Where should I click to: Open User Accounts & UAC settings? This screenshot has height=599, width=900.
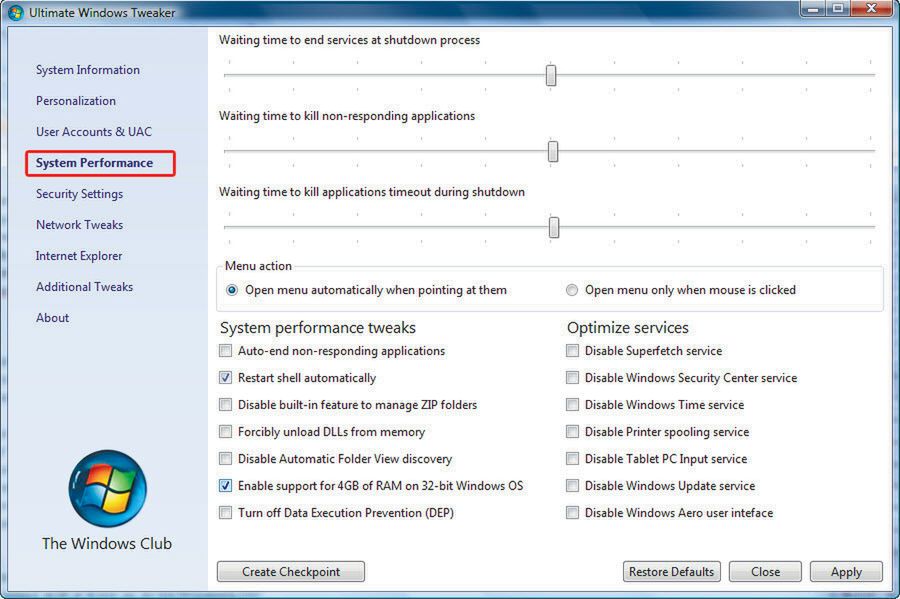click(94, 132)
